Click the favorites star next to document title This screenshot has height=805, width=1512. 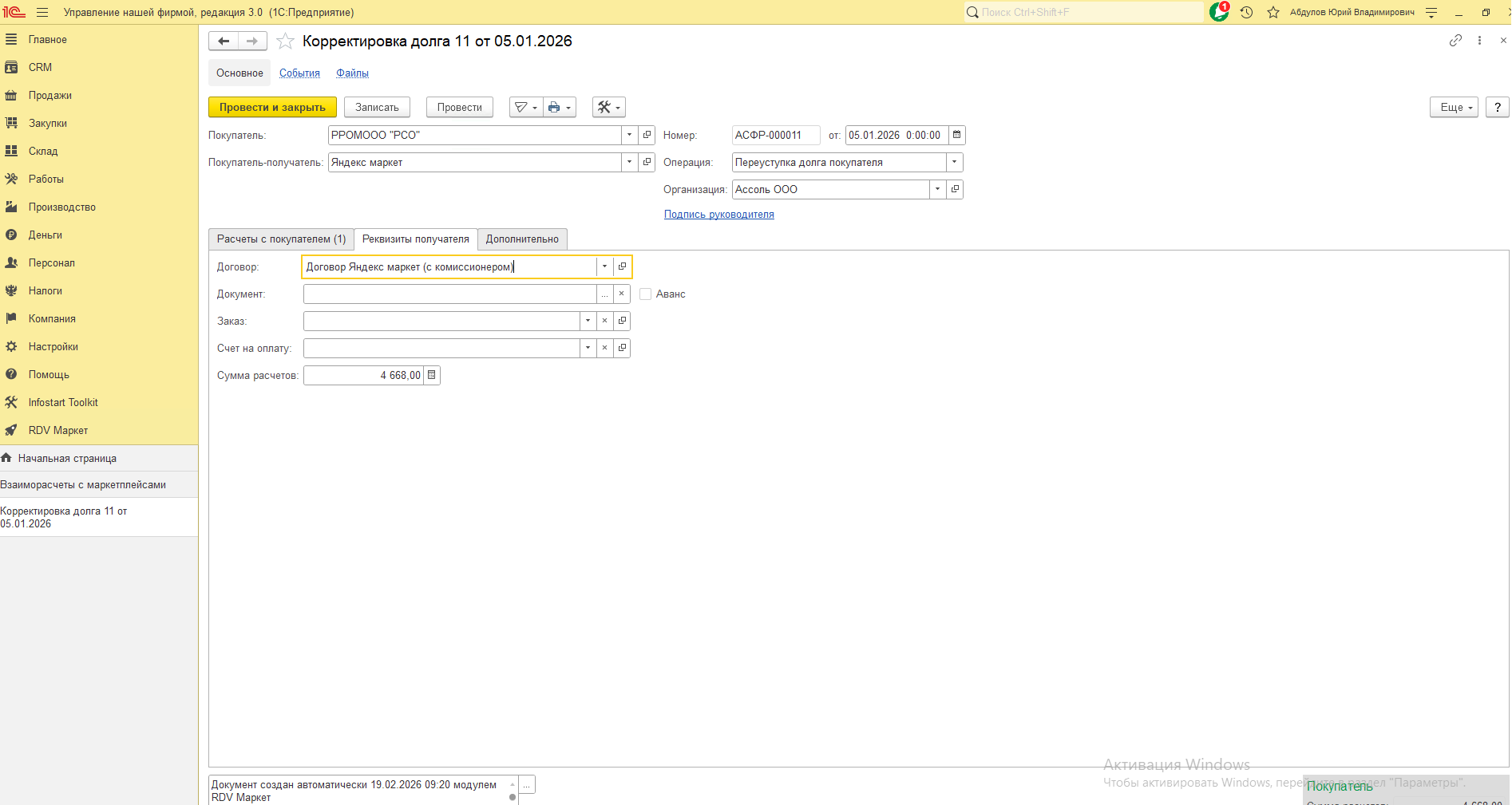point(285,41)
